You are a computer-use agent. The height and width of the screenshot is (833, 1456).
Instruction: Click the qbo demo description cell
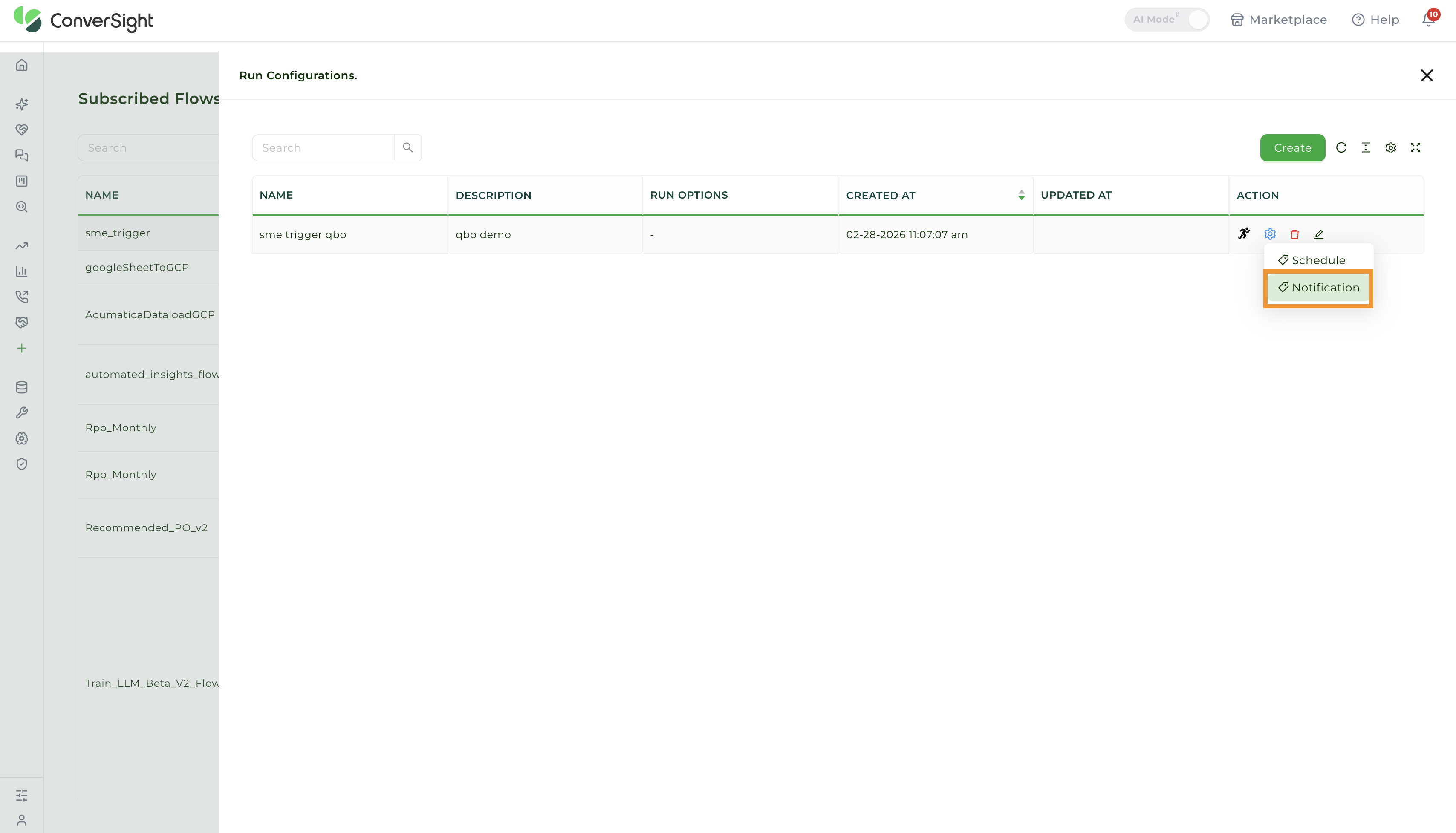click(x=546, y=235)
